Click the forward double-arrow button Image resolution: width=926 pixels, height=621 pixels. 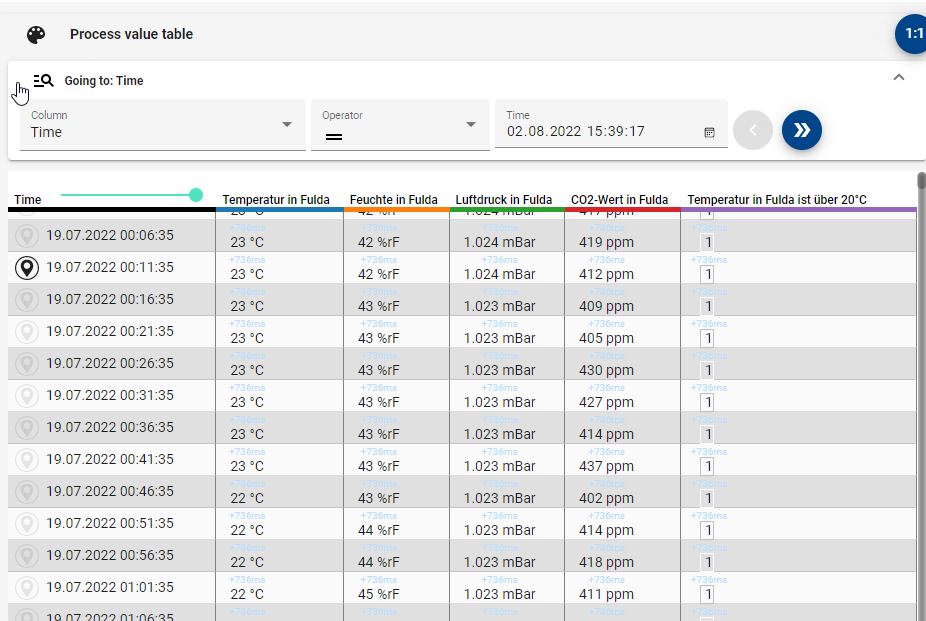[x=801, y=130]
